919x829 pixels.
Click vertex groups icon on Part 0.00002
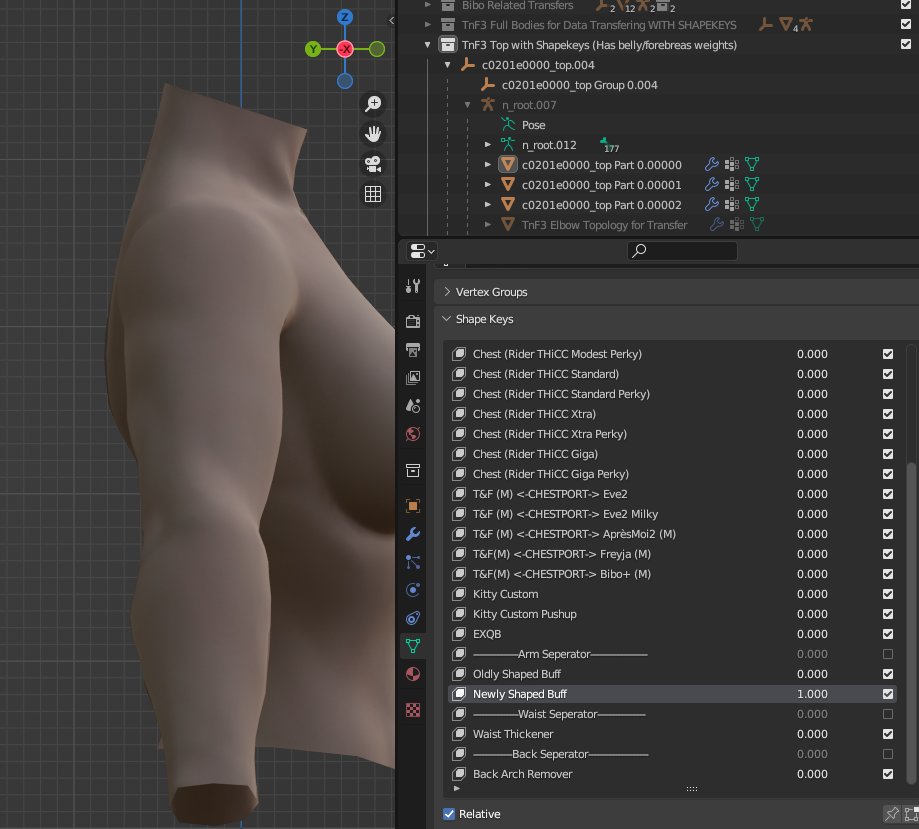[x=731, y=205]
